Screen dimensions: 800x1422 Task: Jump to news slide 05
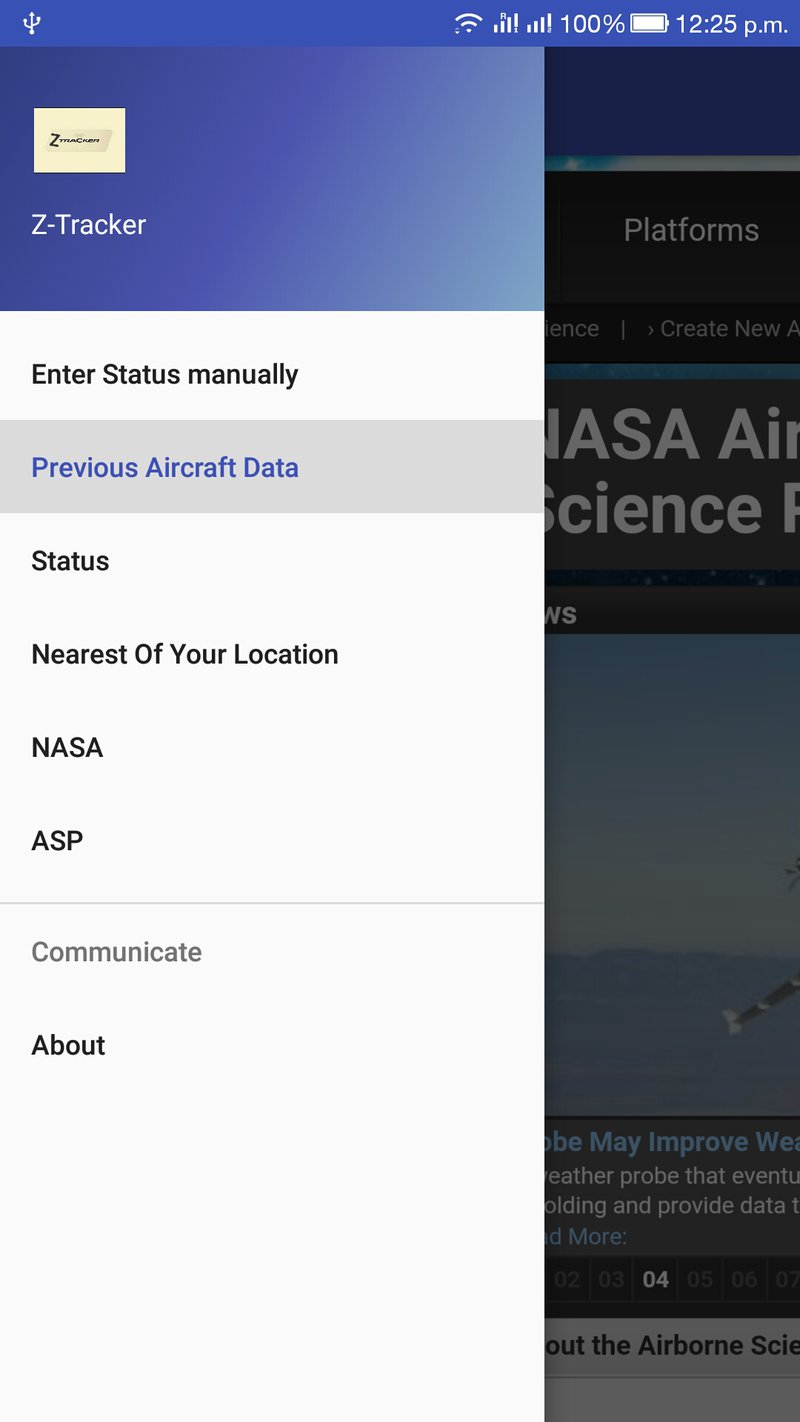[x=700, y=1279]
